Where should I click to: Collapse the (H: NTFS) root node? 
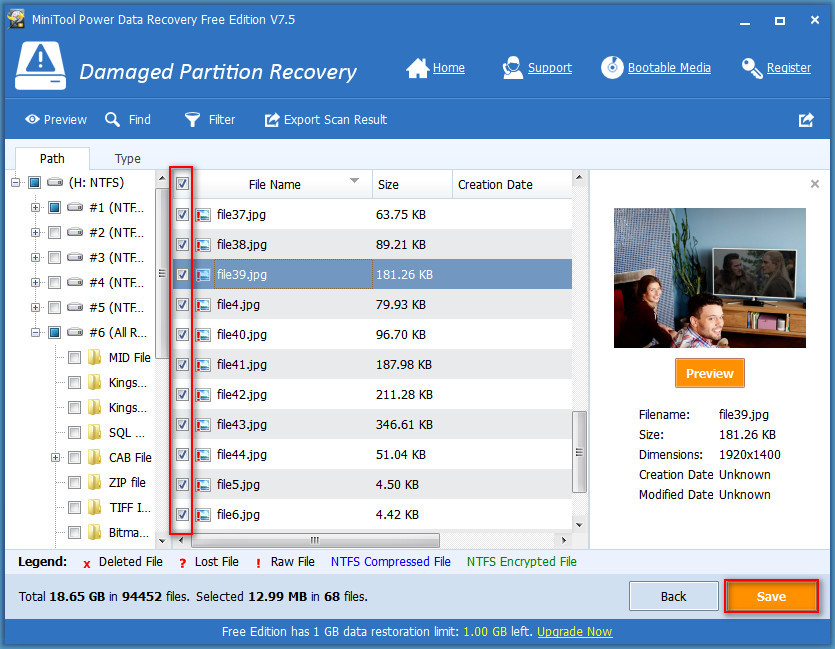(x=15, y=183)
